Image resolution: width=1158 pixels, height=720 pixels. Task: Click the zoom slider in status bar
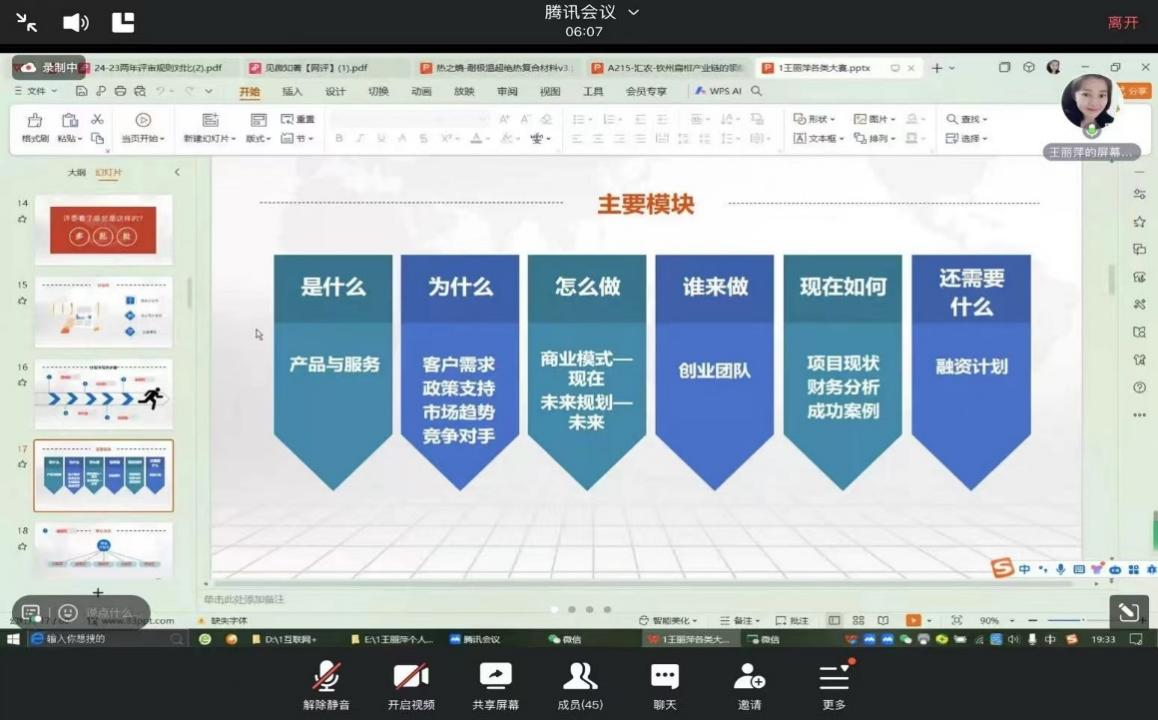[1072, 621]
